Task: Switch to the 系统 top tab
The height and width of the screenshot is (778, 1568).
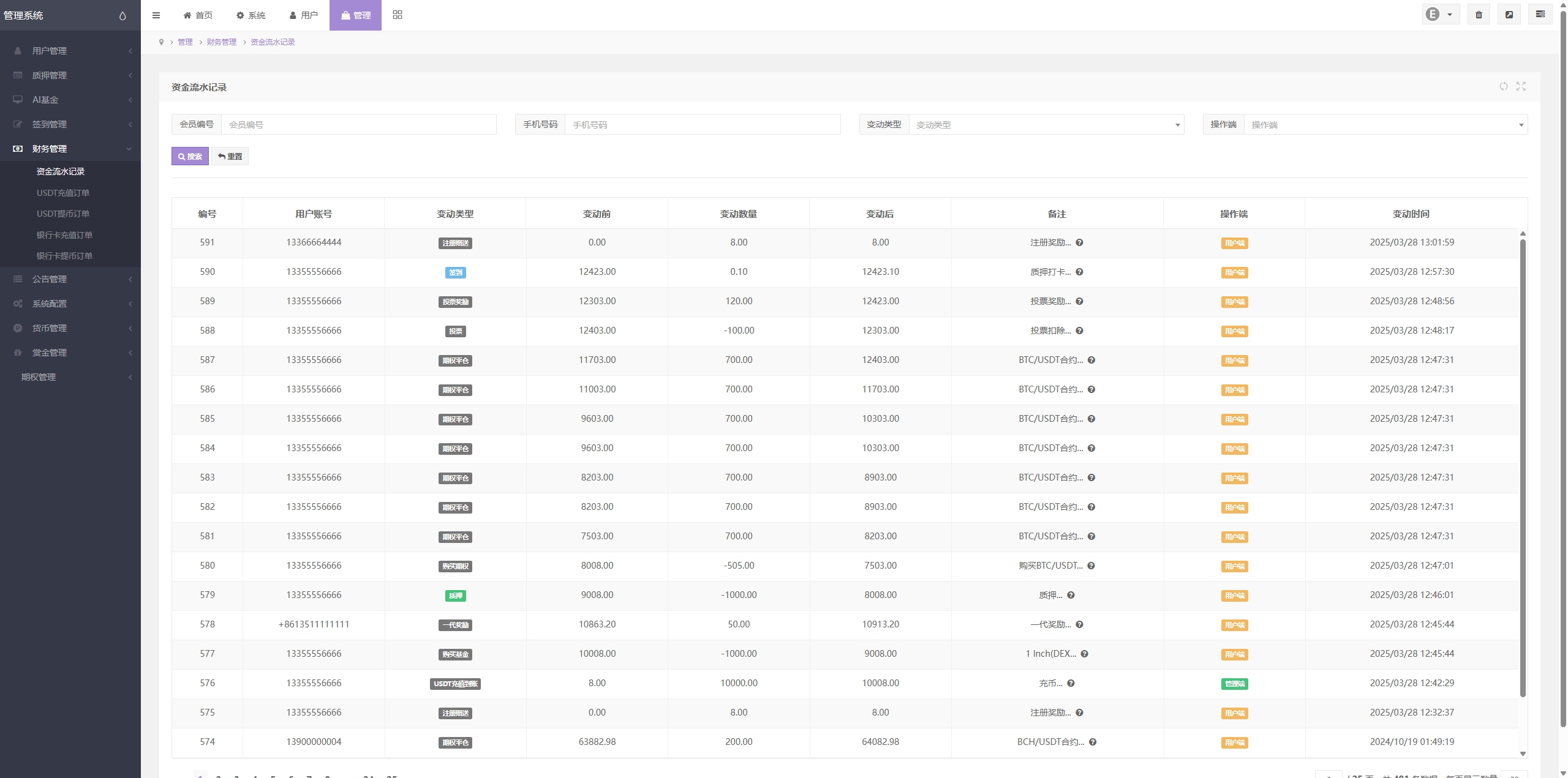Action: pos(251,15)
